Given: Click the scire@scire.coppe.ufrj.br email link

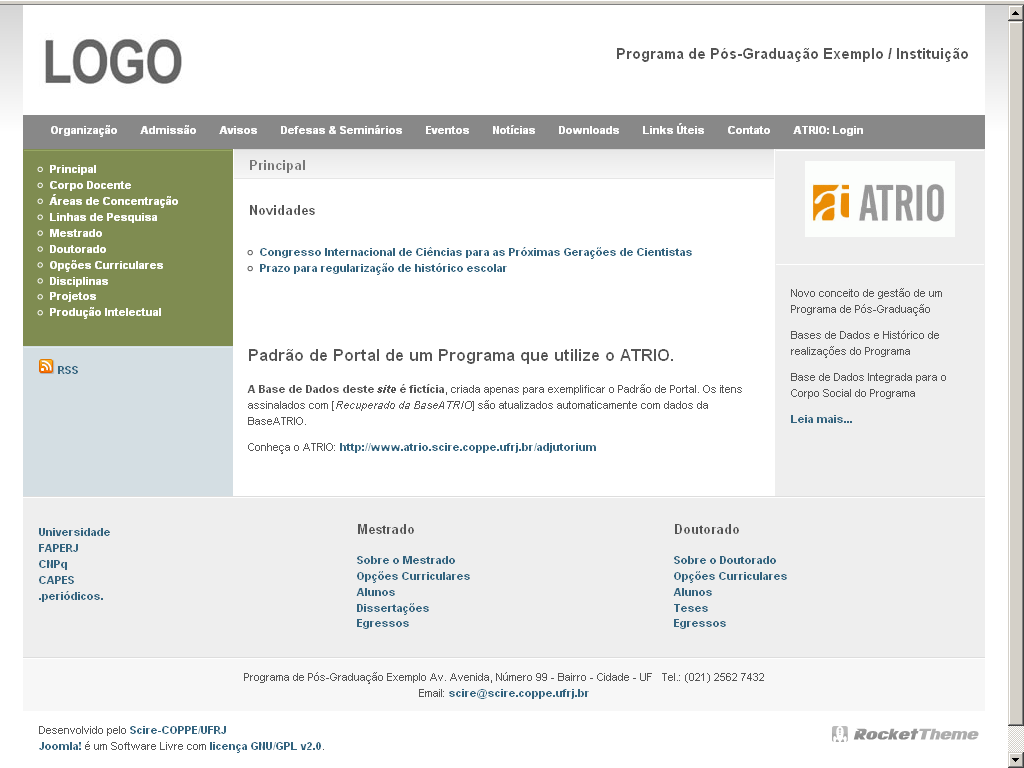Looking at the screenshot, I should point(518,693).
